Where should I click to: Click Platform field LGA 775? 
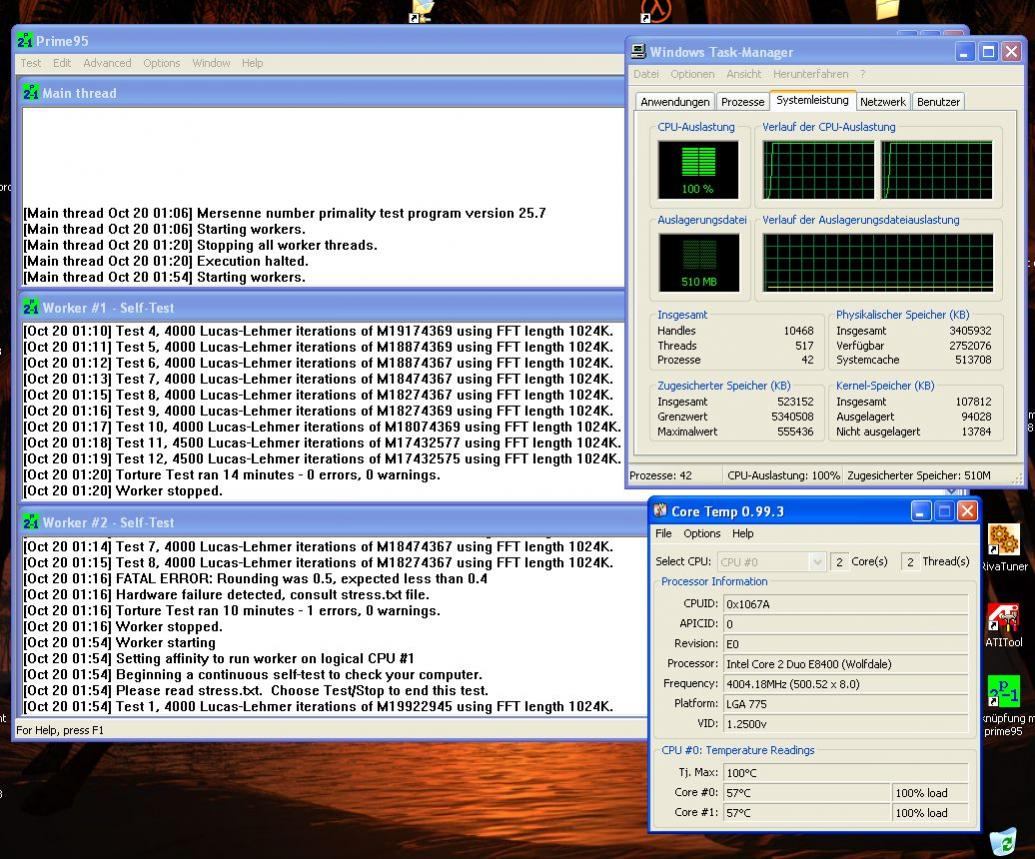(846, 704)
